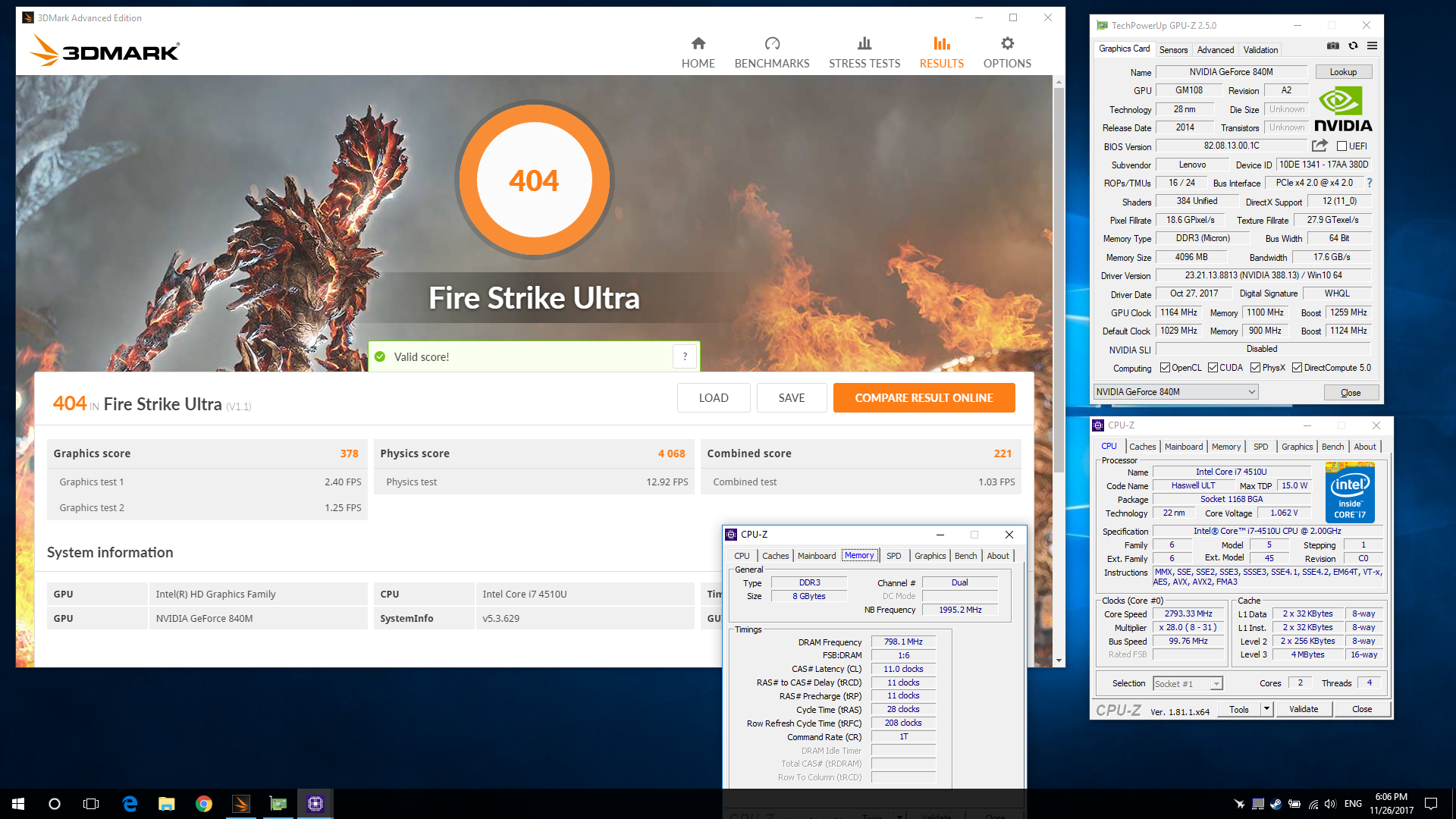
Task: Toggle UEFI checkbox in GPU-Z
Action: tap(1341, 146)
